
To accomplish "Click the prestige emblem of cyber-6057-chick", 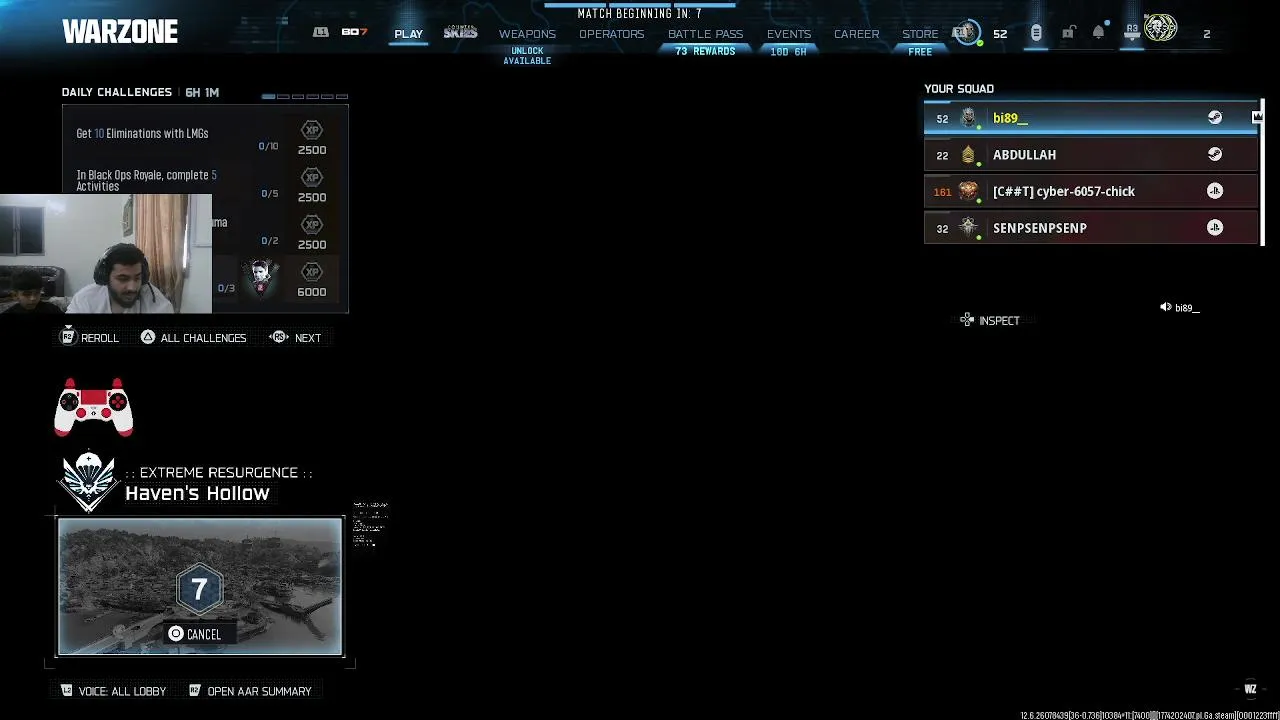I will click(968, 191).
